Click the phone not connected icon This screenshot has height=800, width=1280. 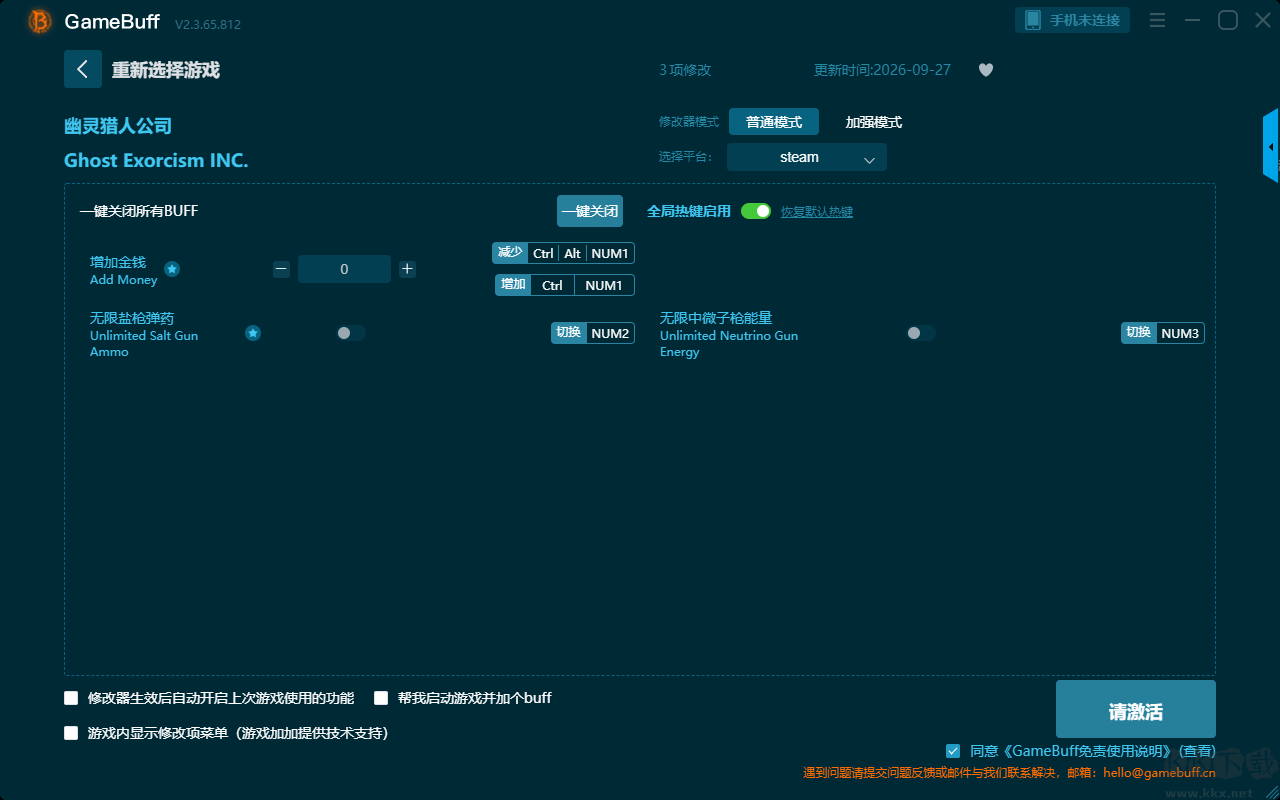click(x=1033, y=20)
